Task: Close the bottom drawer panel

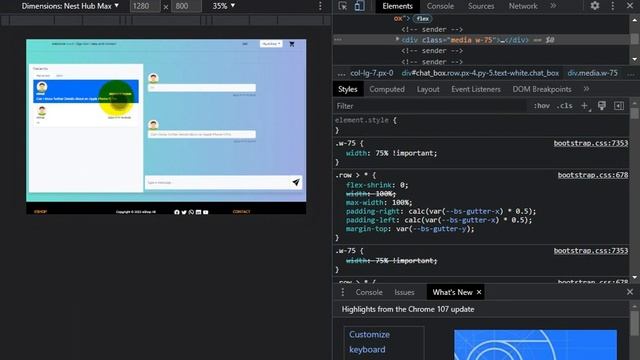Action: (629, 292)
